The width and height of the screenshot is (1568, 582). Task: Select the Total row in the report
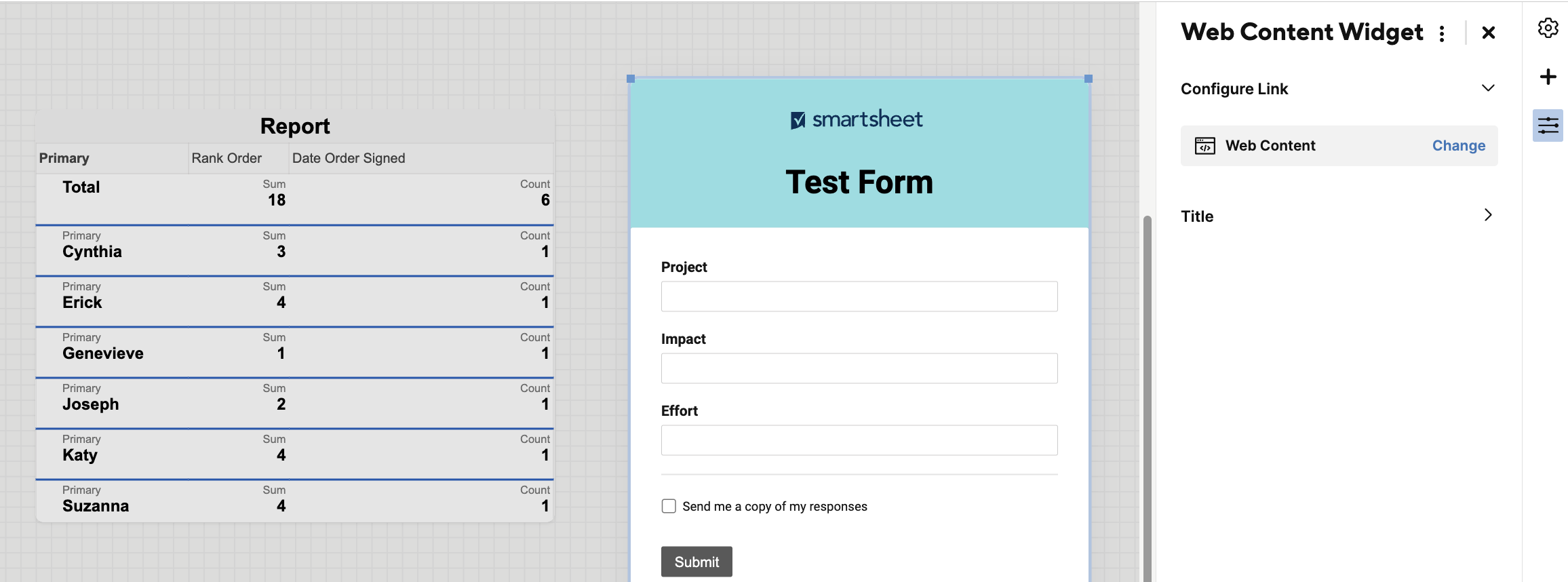click(295, 199)
